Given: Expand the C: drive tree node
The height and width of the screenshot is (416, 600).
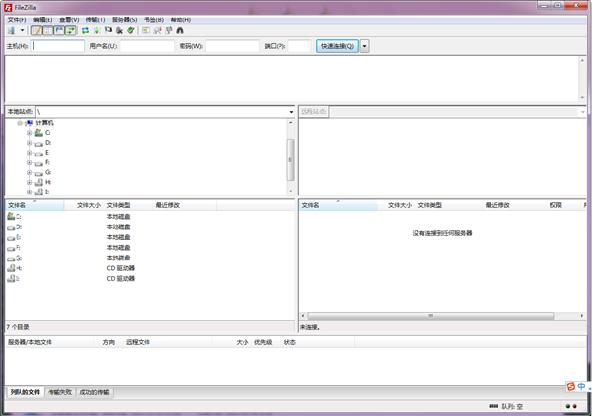Looking at the screenshot, I should (x=29, y=133).
